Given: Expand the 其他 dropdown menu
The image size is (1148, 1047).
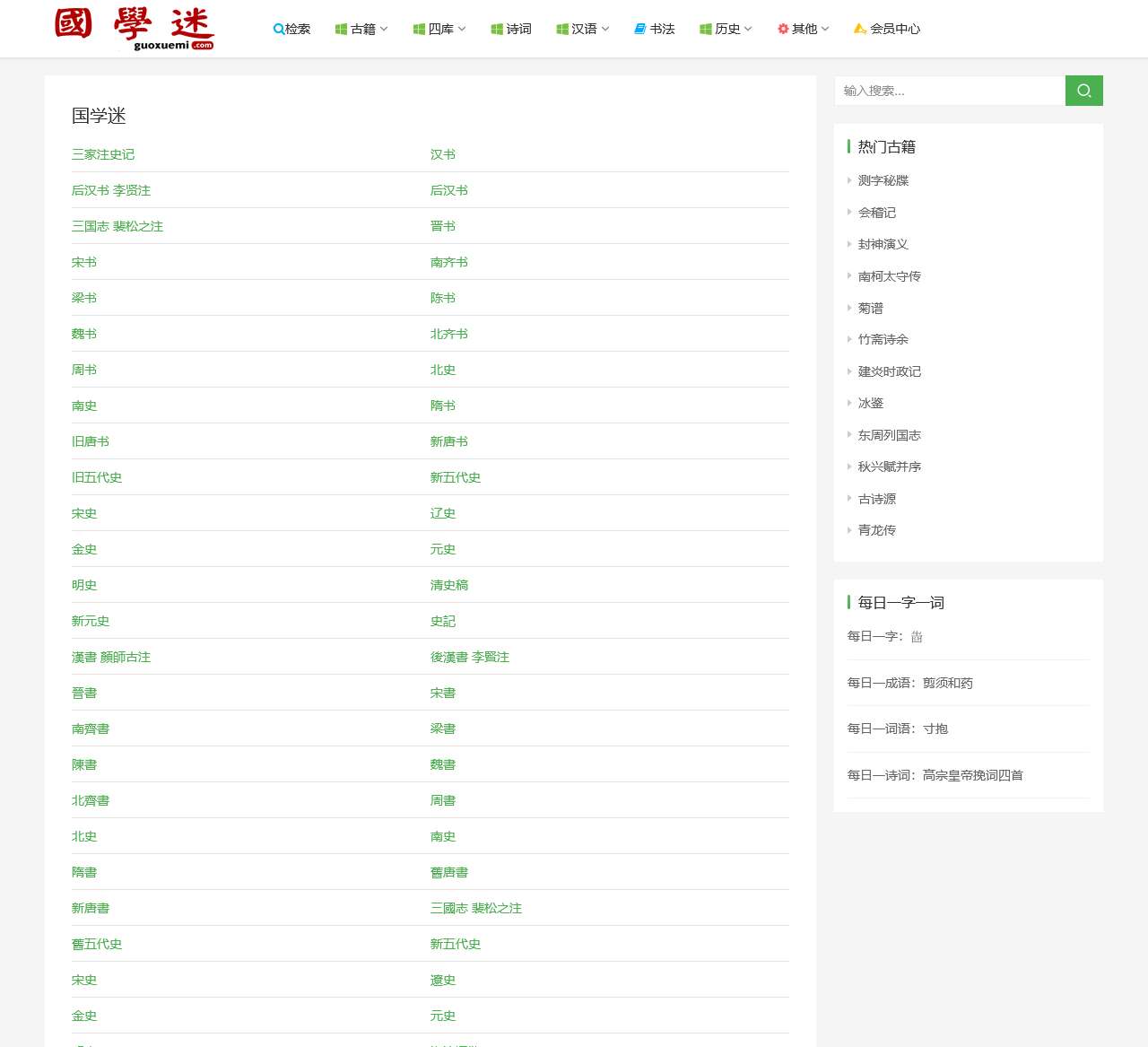Looking at the screenshot, I should coord(804,29).
